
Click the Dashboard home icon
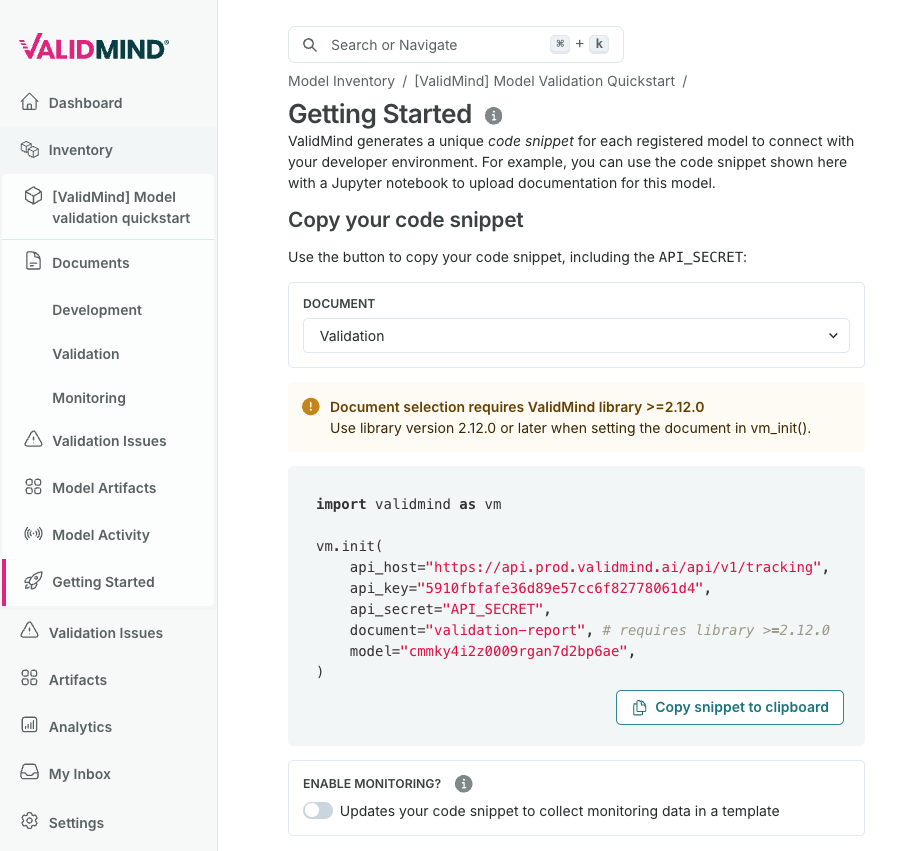29,102
